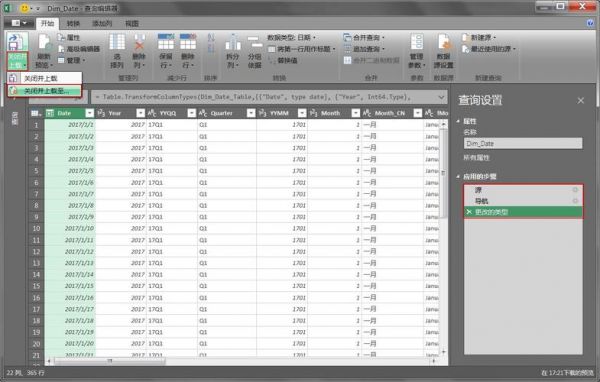
Task: Open the Month column filter dropdown
Action: pyautogui.click(x=356, y=113)
